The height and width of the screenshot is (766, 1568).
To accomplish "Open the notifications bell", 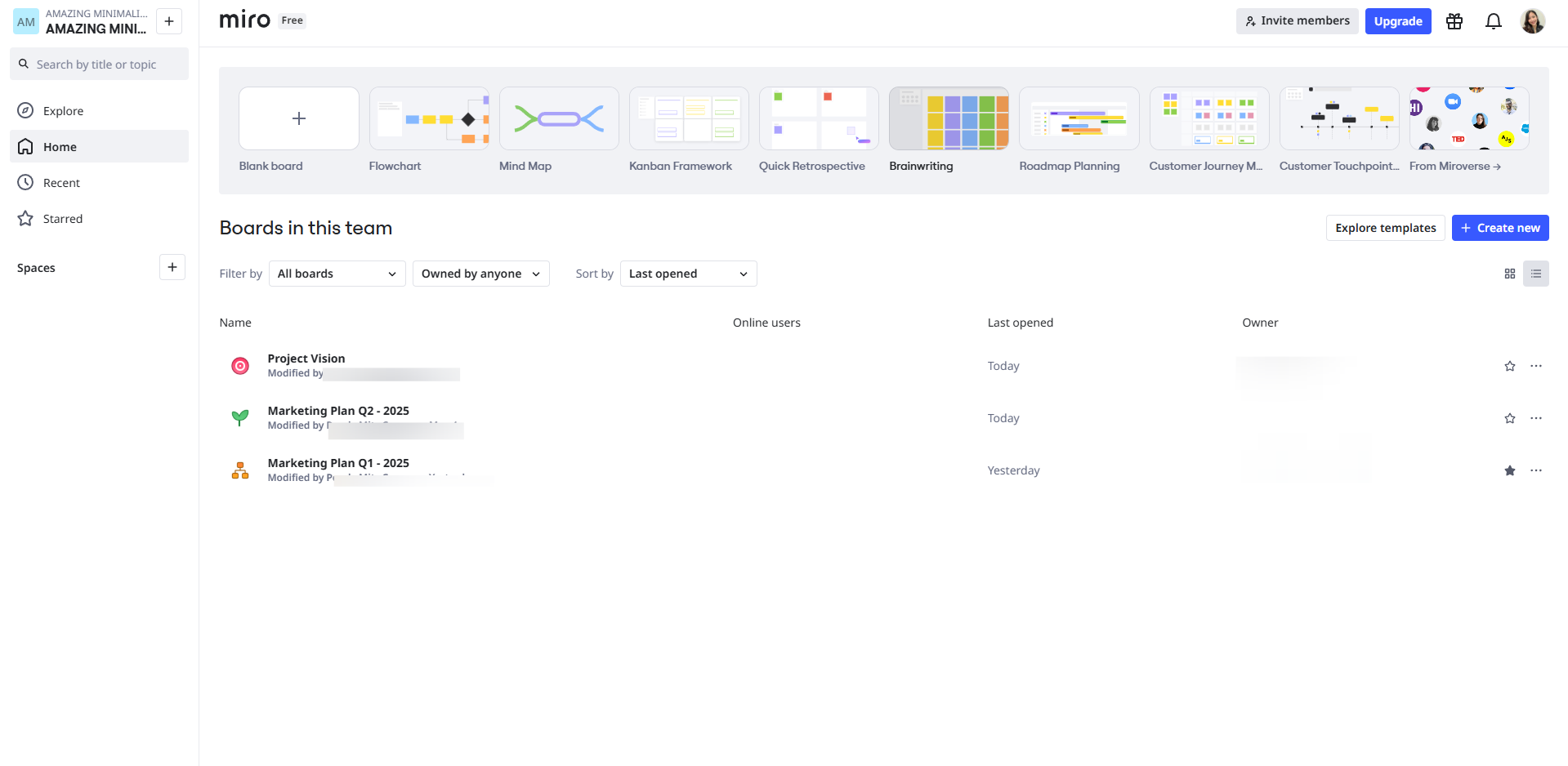I will click(x=1493, y=21).
